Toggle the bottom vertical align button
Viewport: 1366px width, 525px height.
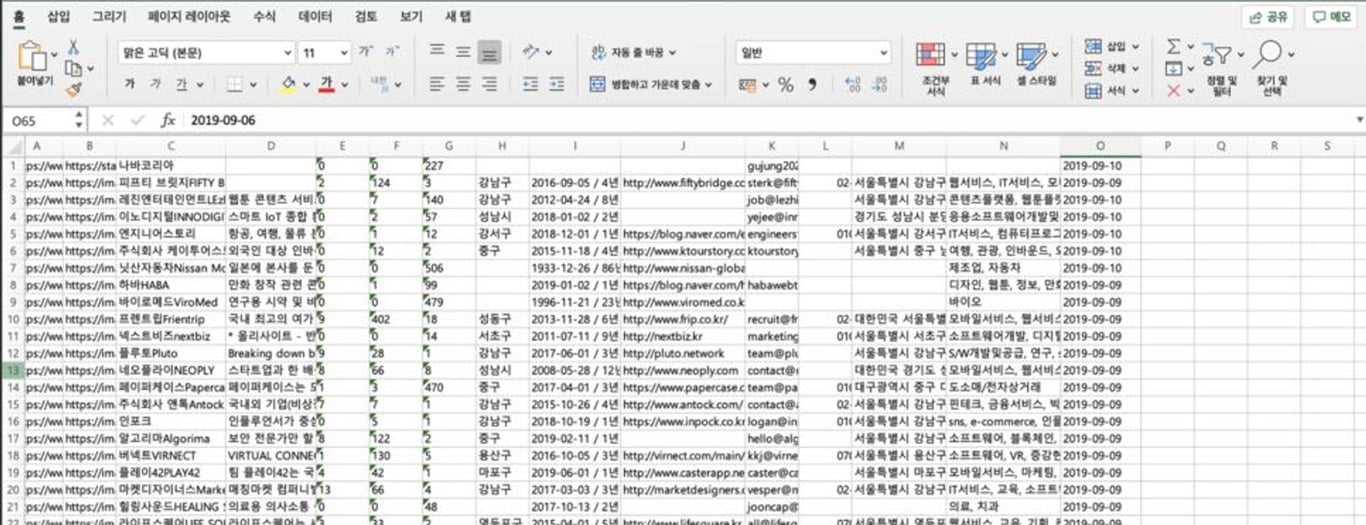tap(489, 52)
